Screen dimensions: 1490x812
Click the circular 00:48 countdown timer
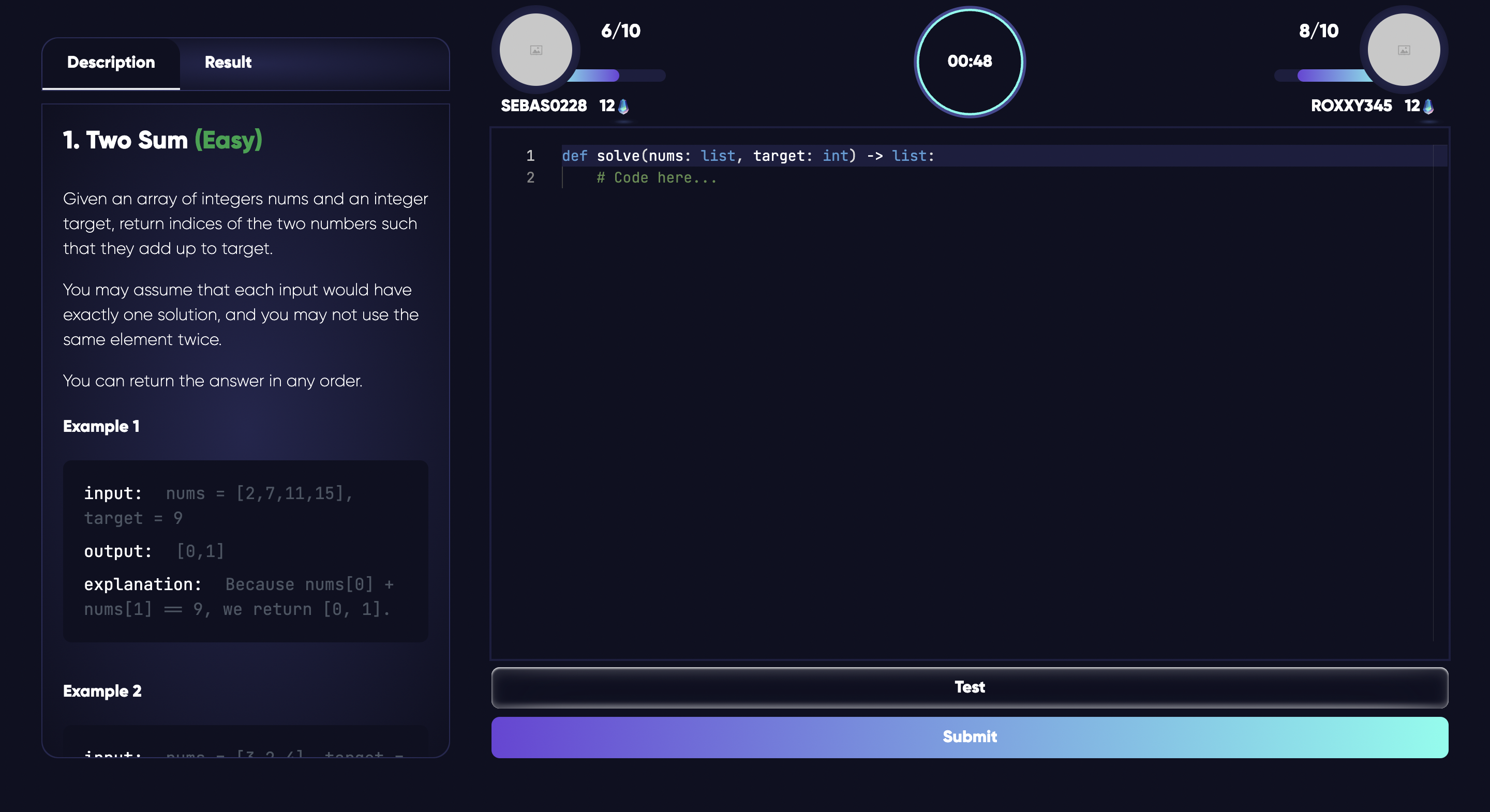[x=970, y=62]
